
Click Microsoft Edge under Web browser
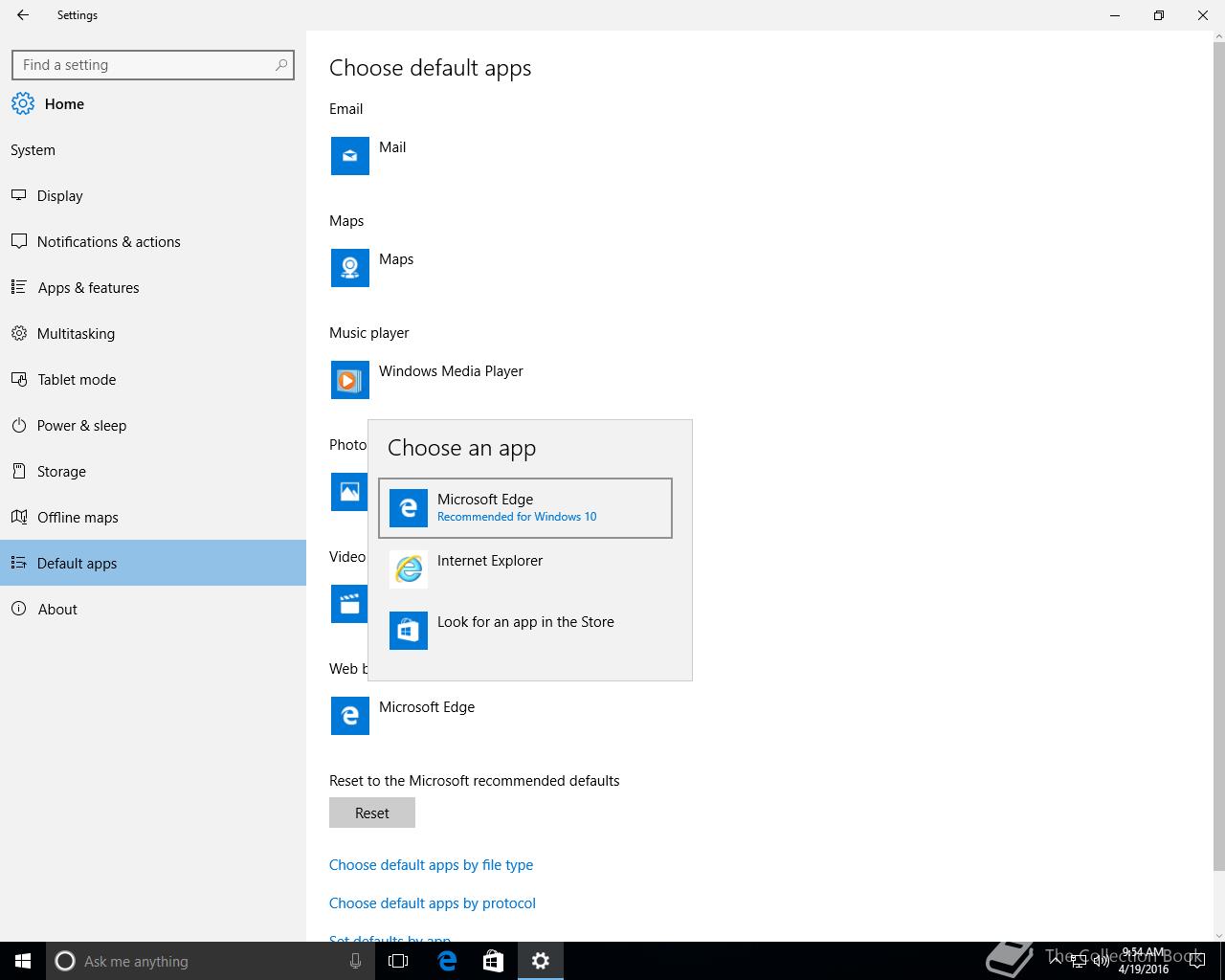[427, 706]
